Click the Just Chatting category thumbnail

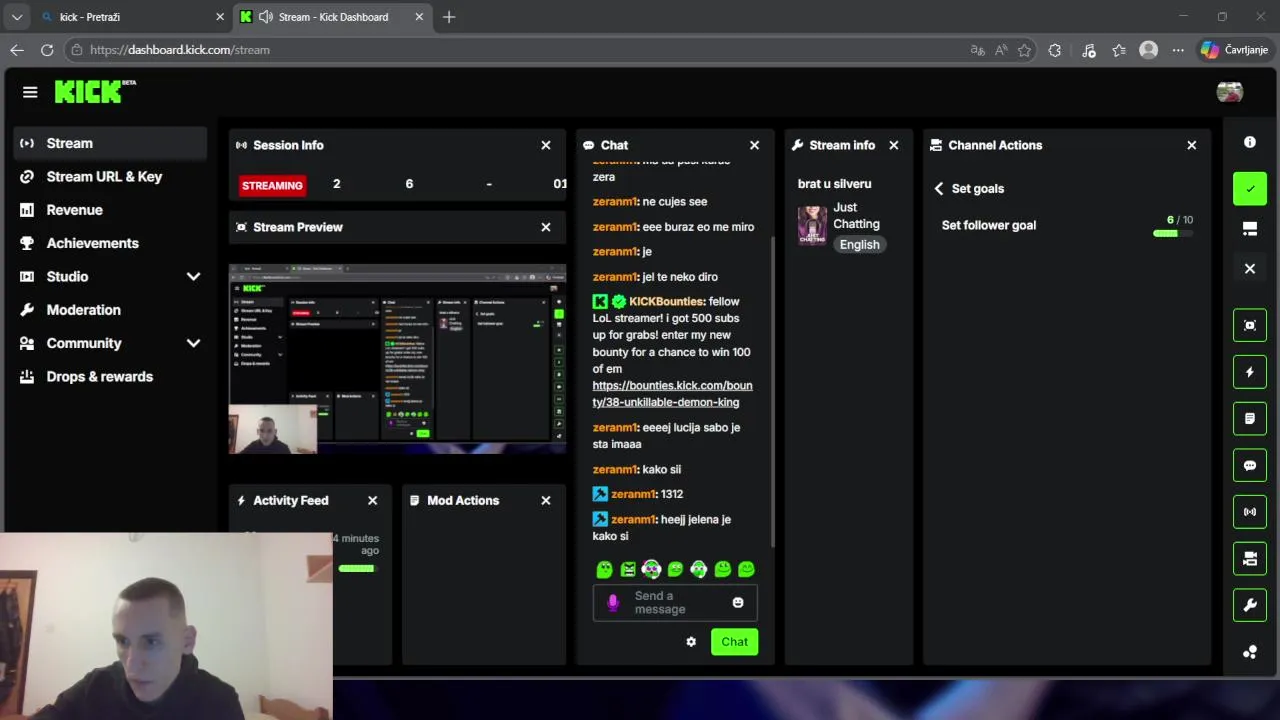[x=812, y=225]
